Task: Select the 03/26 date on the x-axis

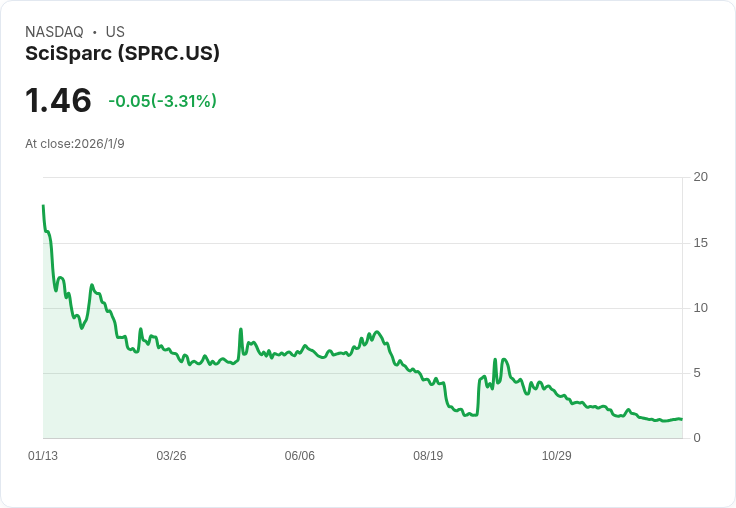Action: coord(171,456)
